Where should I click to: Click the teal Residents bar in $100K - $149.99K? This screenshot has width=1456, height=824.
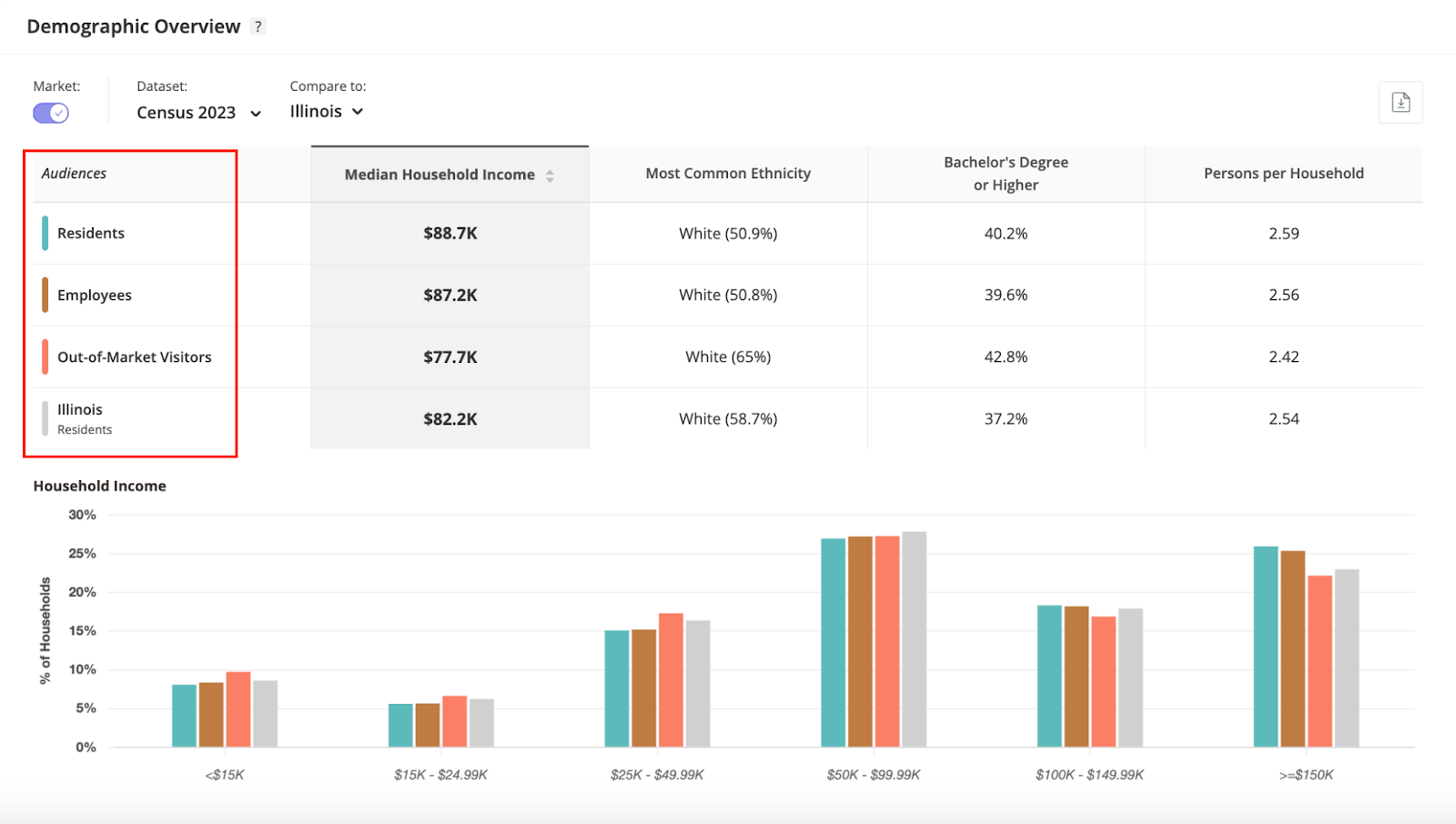point(1049,677)
